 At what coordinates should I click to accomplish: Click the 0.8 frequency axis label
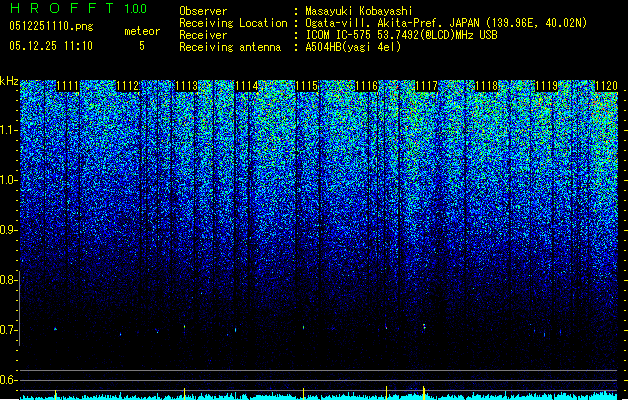[9, 280]
